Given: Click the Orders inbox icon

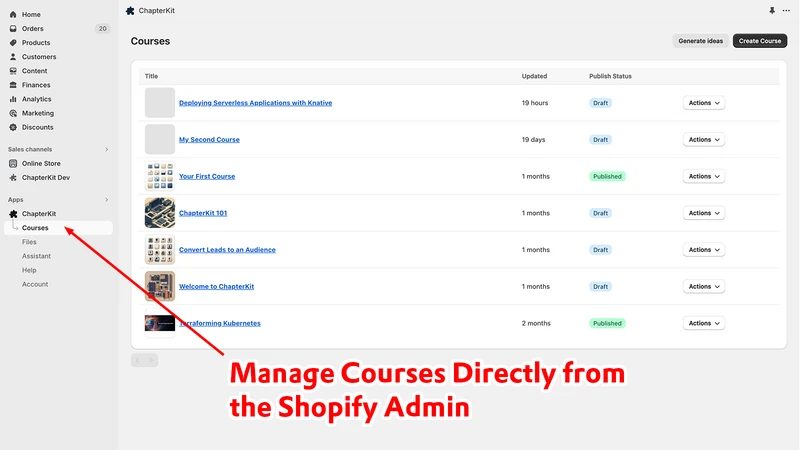Looking at the screenshot, I should 13,29.
